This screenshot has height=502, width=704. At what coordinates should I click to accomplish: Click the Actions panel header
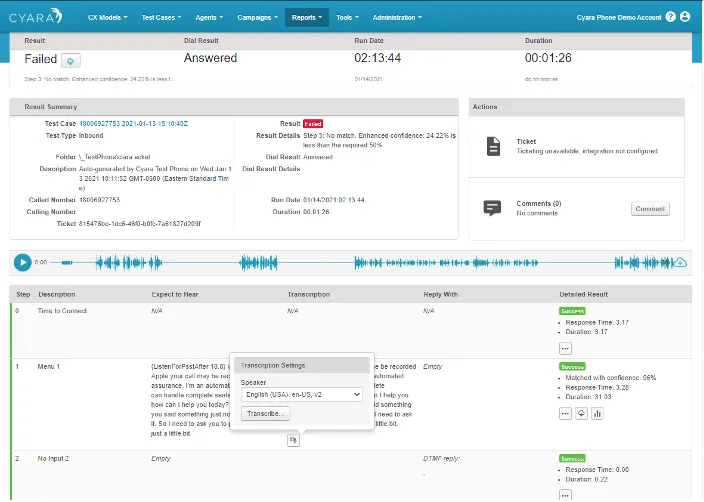tap(576, 107)
